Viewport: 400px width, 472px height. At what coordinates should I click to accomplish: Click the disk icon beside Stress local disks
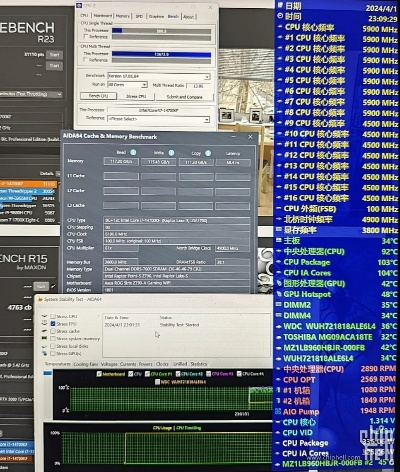pyautogui.click(x=45, y=346)
